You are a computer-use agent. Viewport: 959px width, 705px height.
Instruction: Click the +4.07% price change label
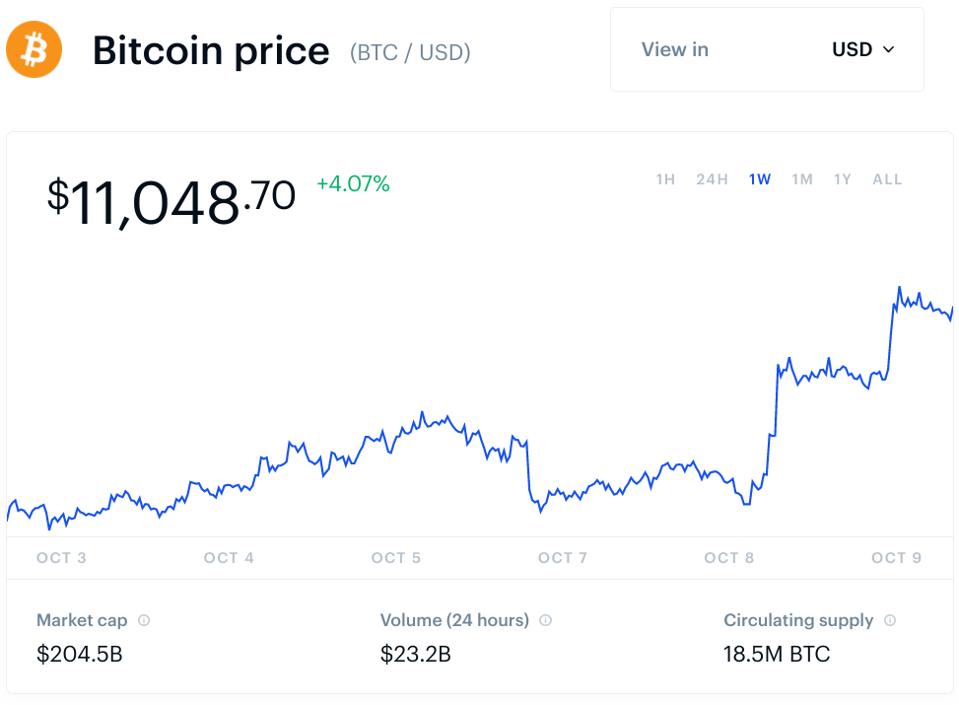[353, 184]
